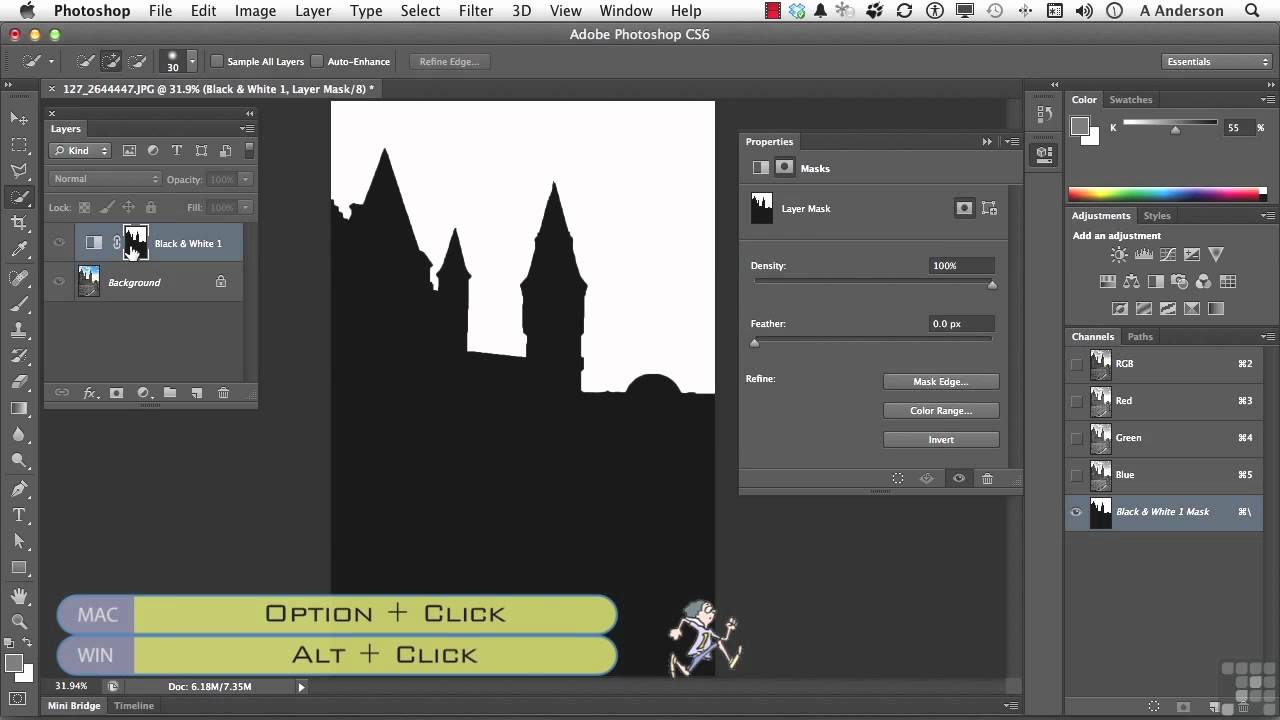1280x720 pixels.
Task: Select the Healing Brush tool
Action: [19, 277]
